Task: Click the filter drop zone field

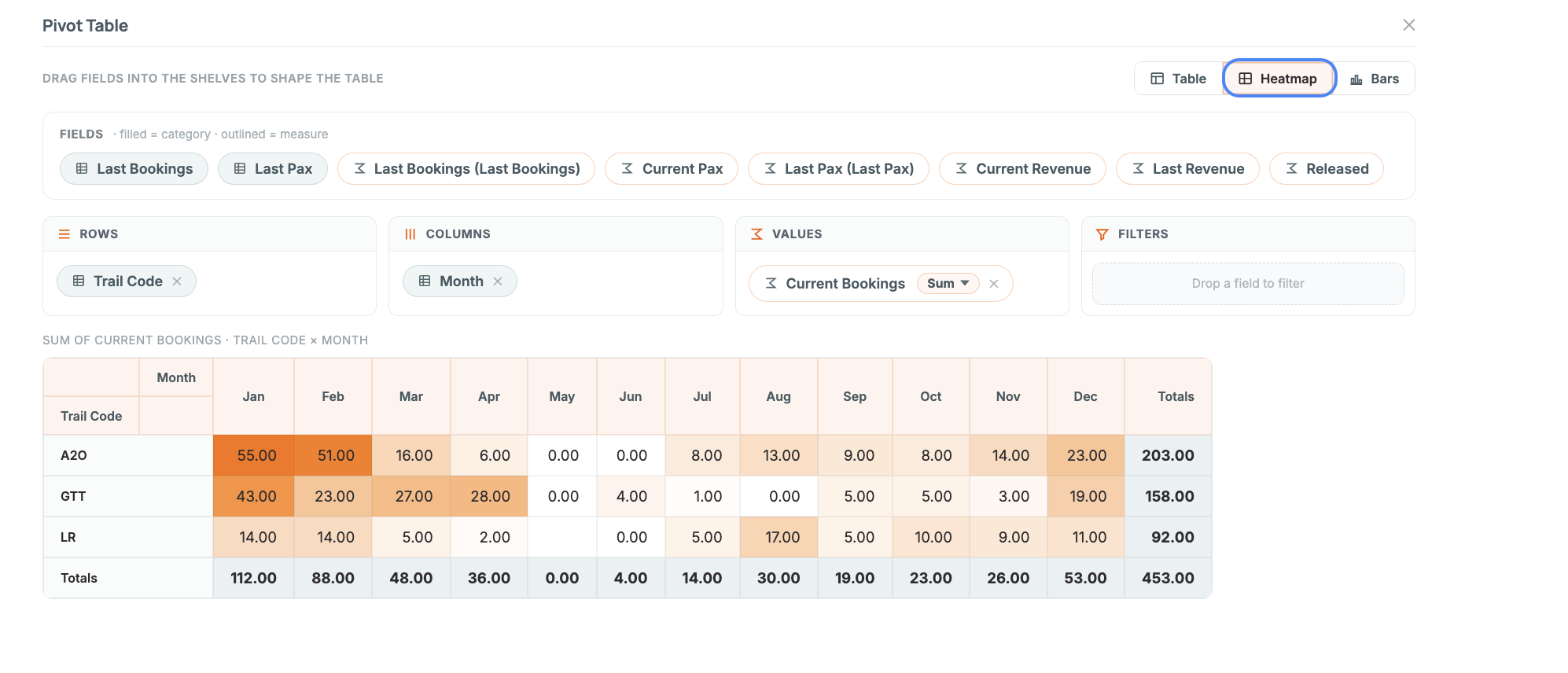Action: tap(1248, 284)
